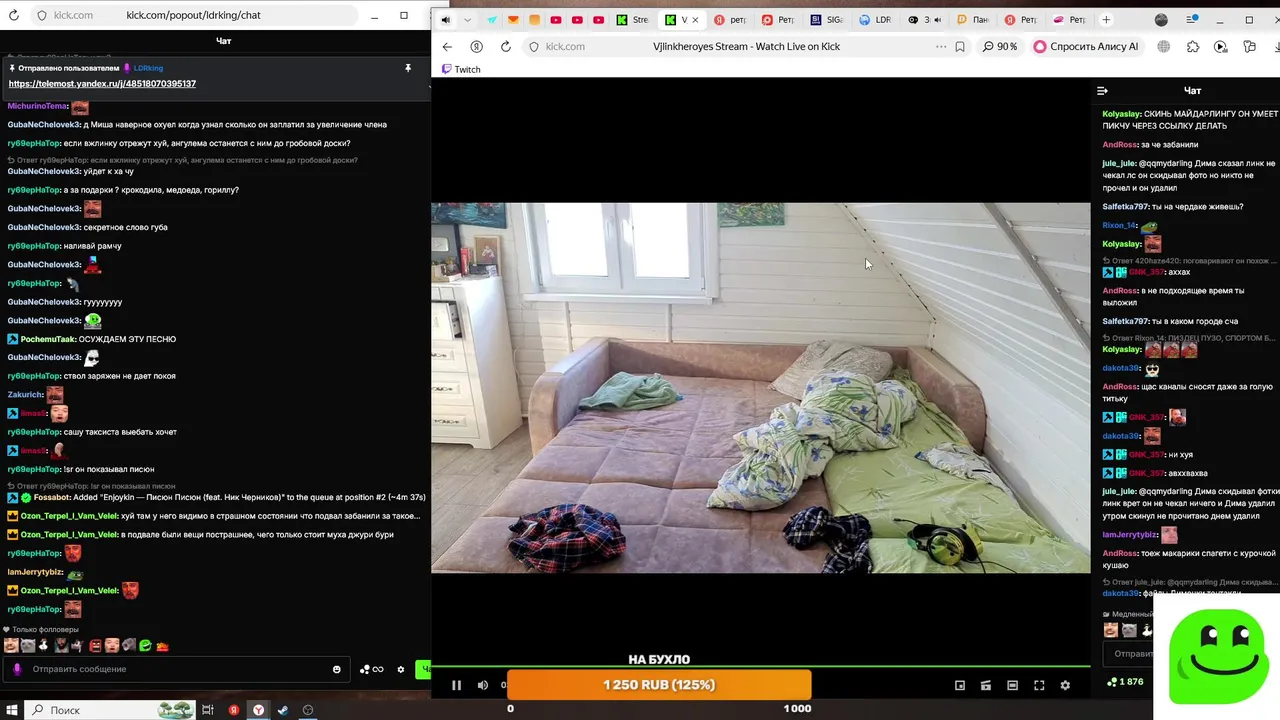Image resolution: width=1280 pixels, height=720 pixels.
Task: Click the Kolyasiay message about СКИНЬ МАЙДАРЛИНГУ
Action: [1190, 120]
